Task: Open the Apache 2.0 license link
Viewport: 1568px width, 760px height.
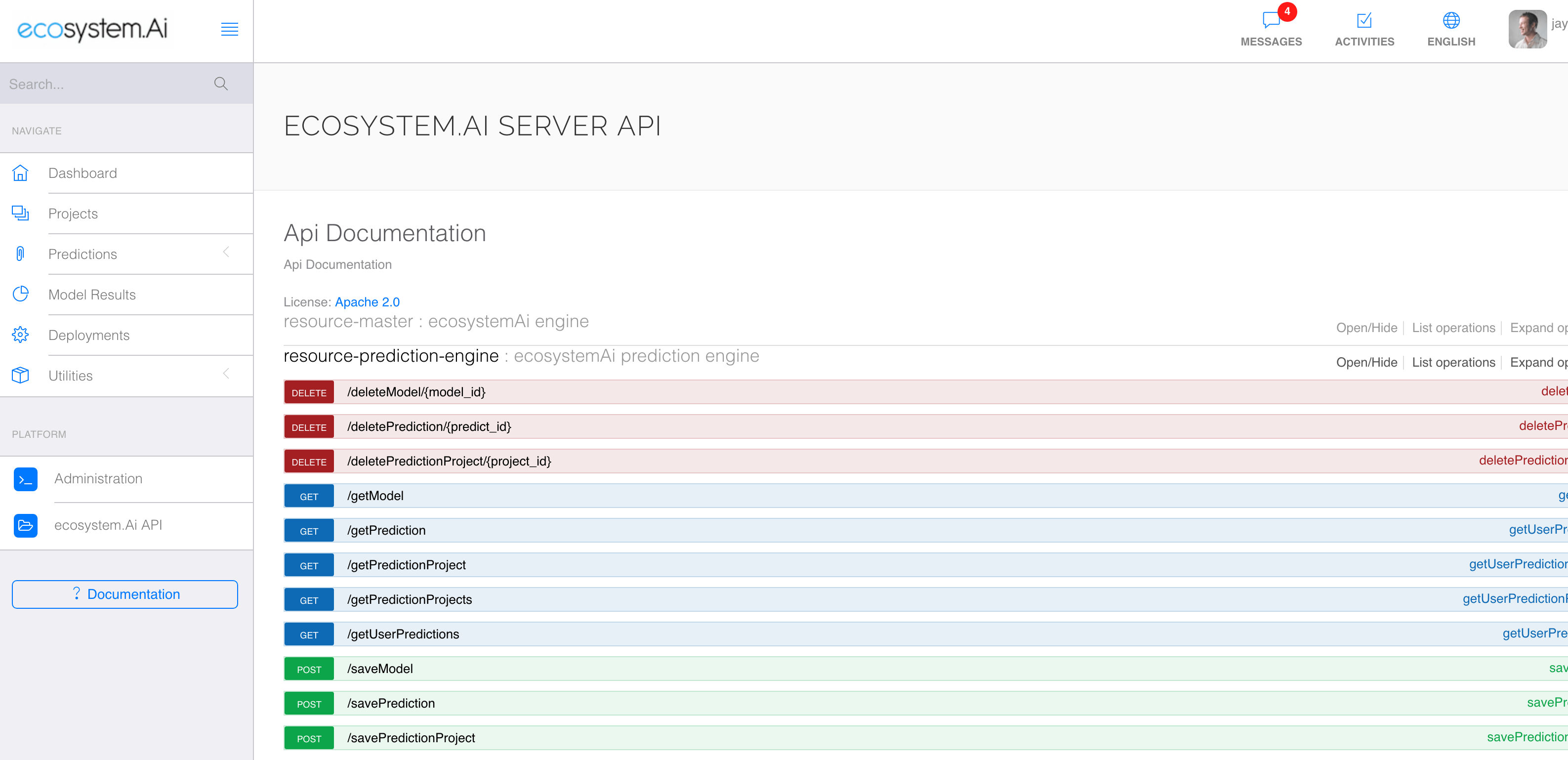Action: [x=367, y=302]
